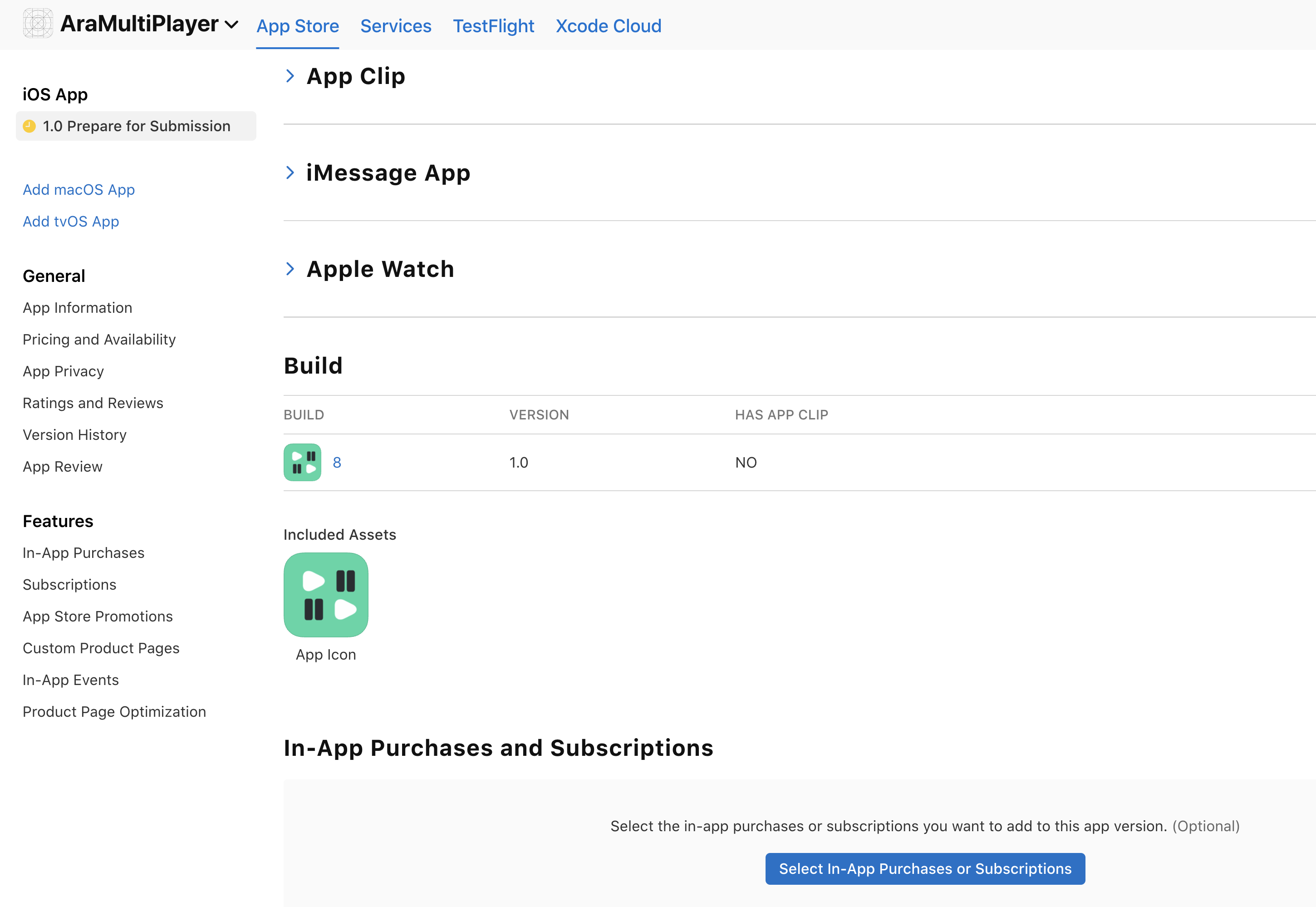Select the App Store tab

[x=298, y=26]
